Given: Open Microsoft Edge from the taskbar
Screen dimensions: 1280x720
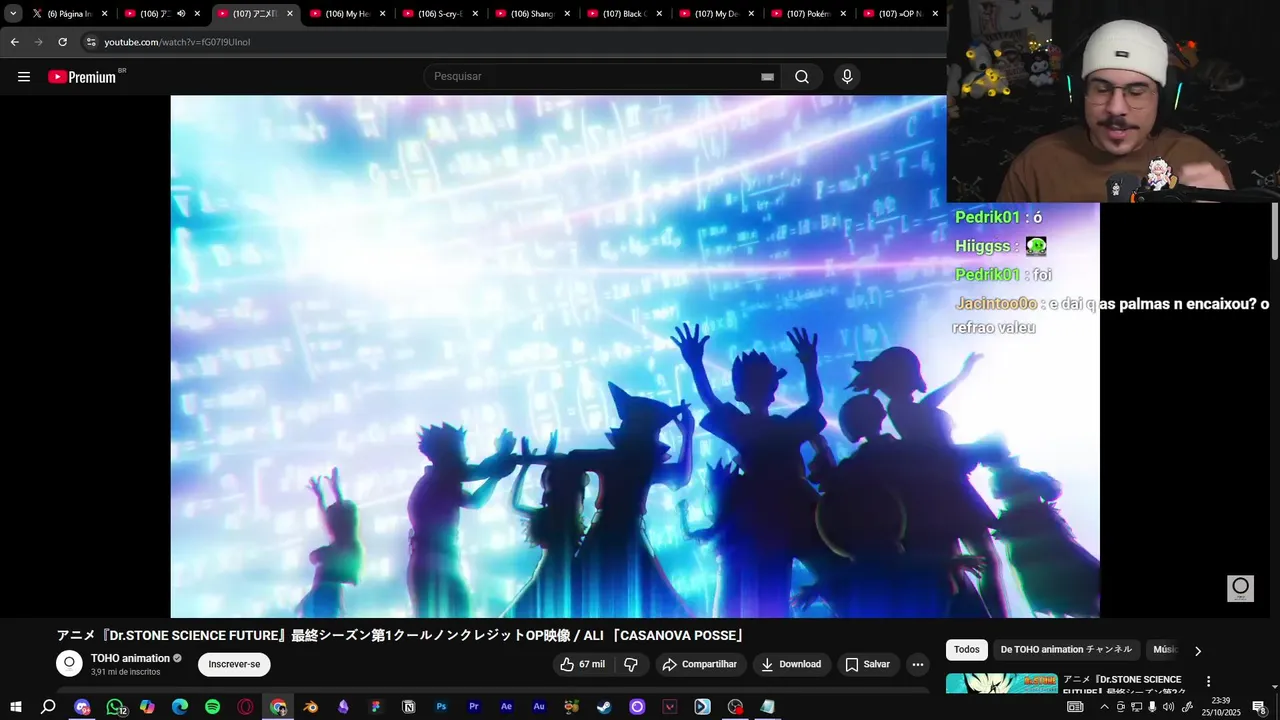Looking at the screenshot, I should [x=180, y=707].
